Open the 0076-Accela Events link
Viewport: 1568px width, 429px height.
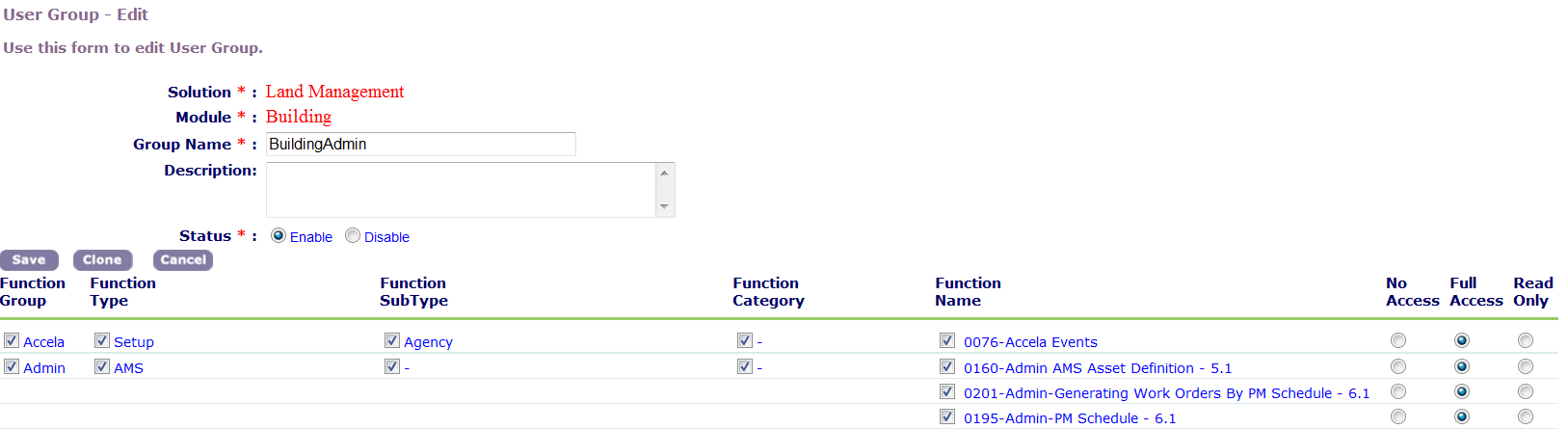(x=1030, y=342)
